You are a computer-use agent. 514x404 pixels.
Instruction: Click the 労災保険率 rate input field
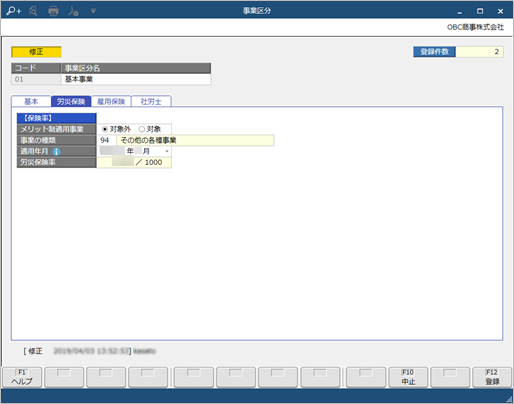coord(115,162)
